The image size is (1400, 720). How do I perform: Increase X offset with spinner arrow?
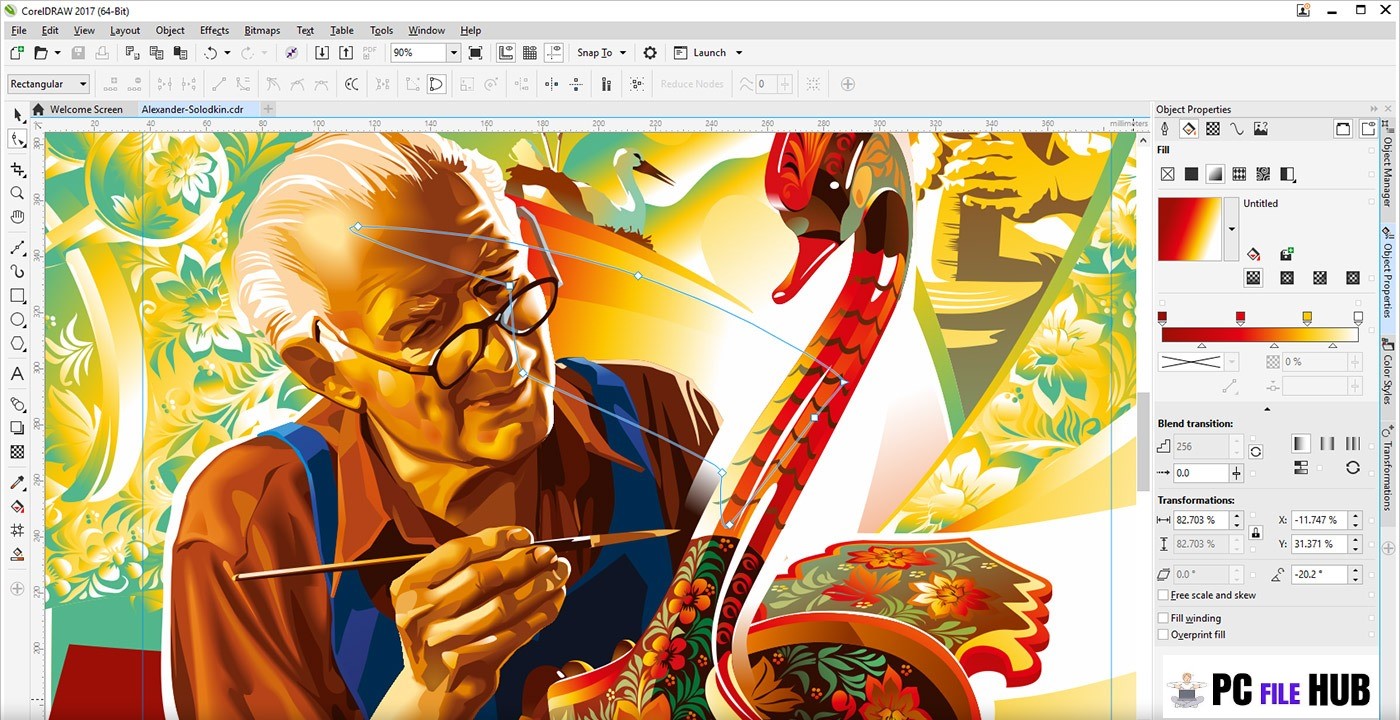point(1355,516)
